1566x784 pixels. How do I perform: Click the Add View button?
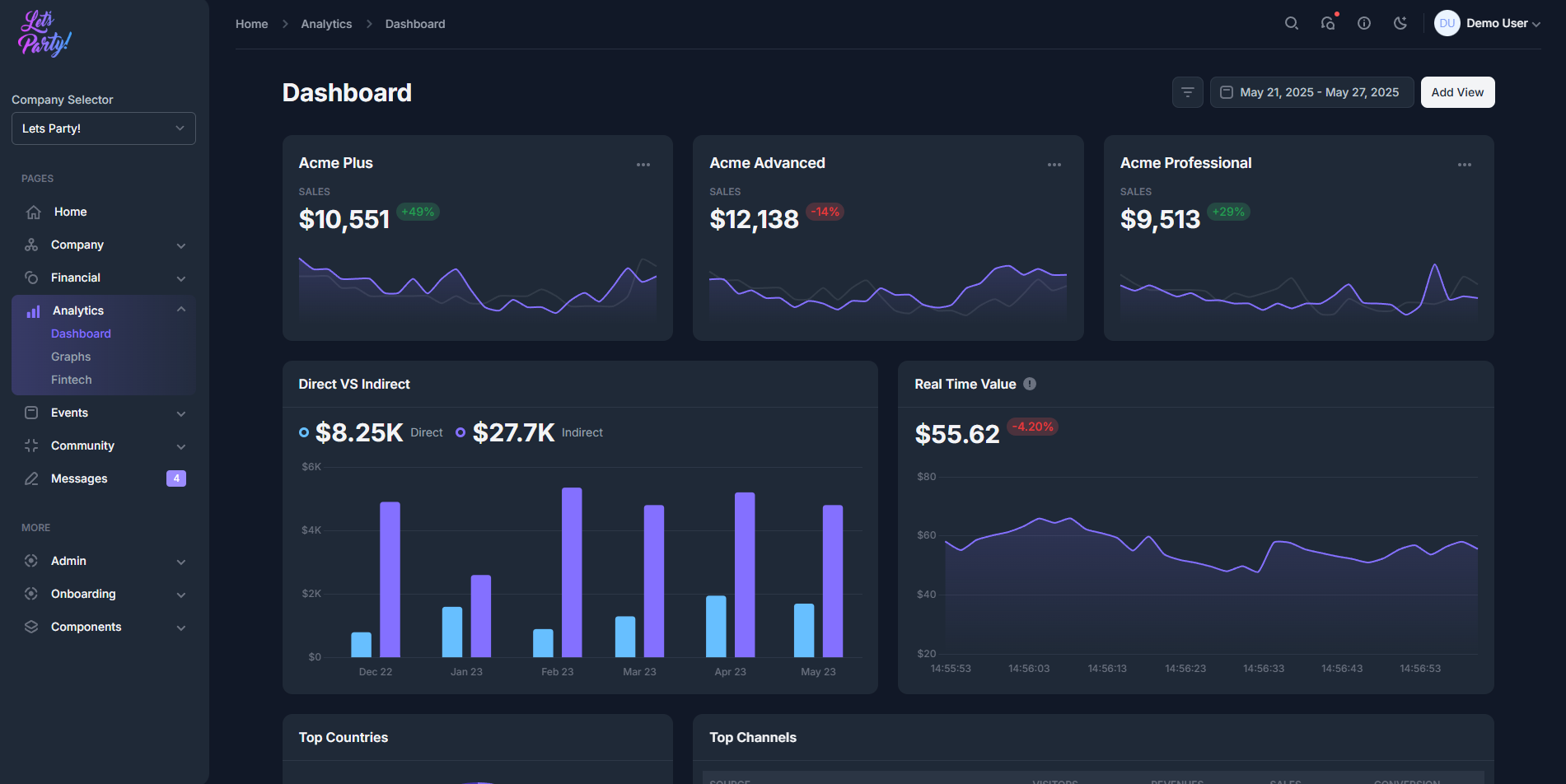click(1457, 92)
